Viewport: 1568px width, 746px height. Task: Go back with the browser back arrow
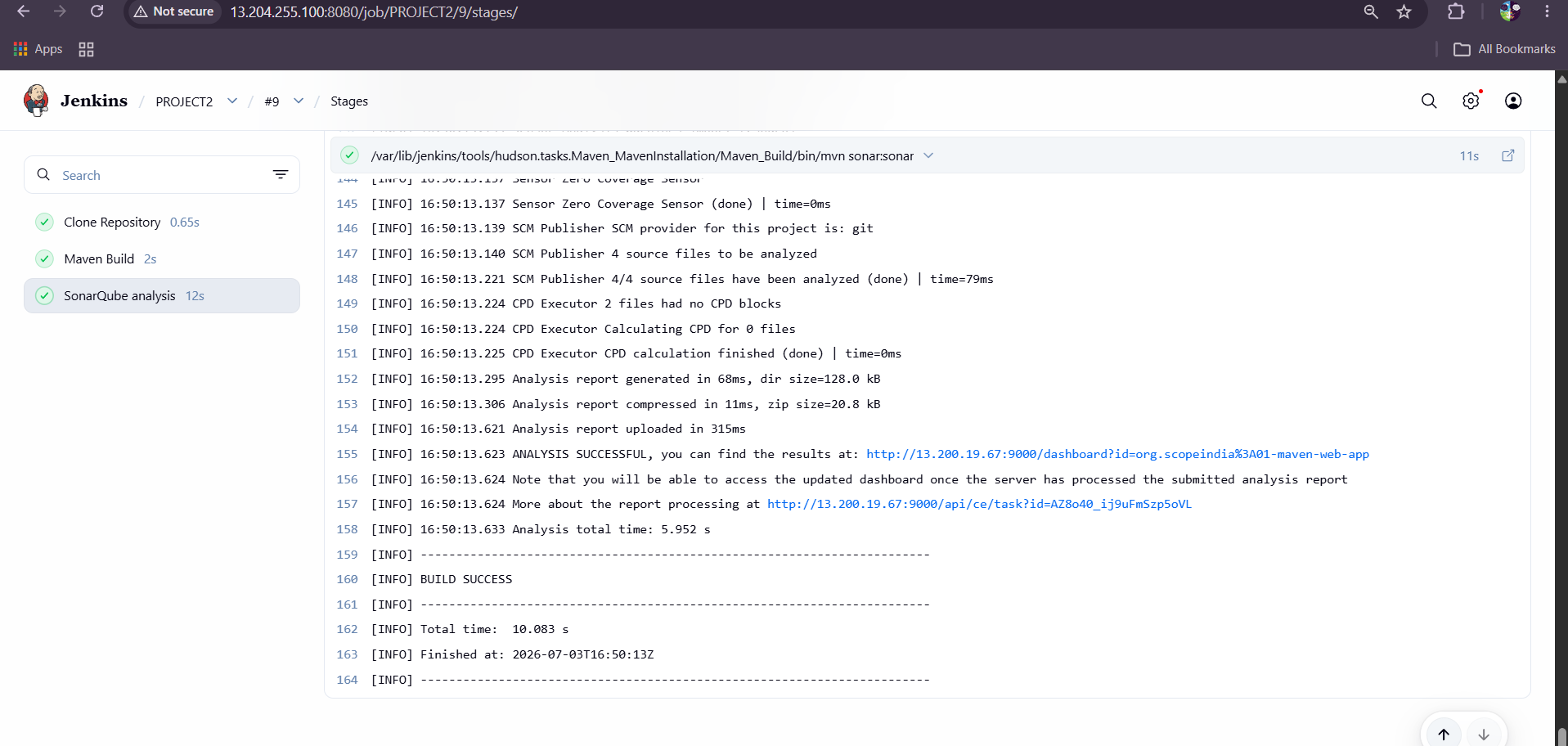[23, 11]
